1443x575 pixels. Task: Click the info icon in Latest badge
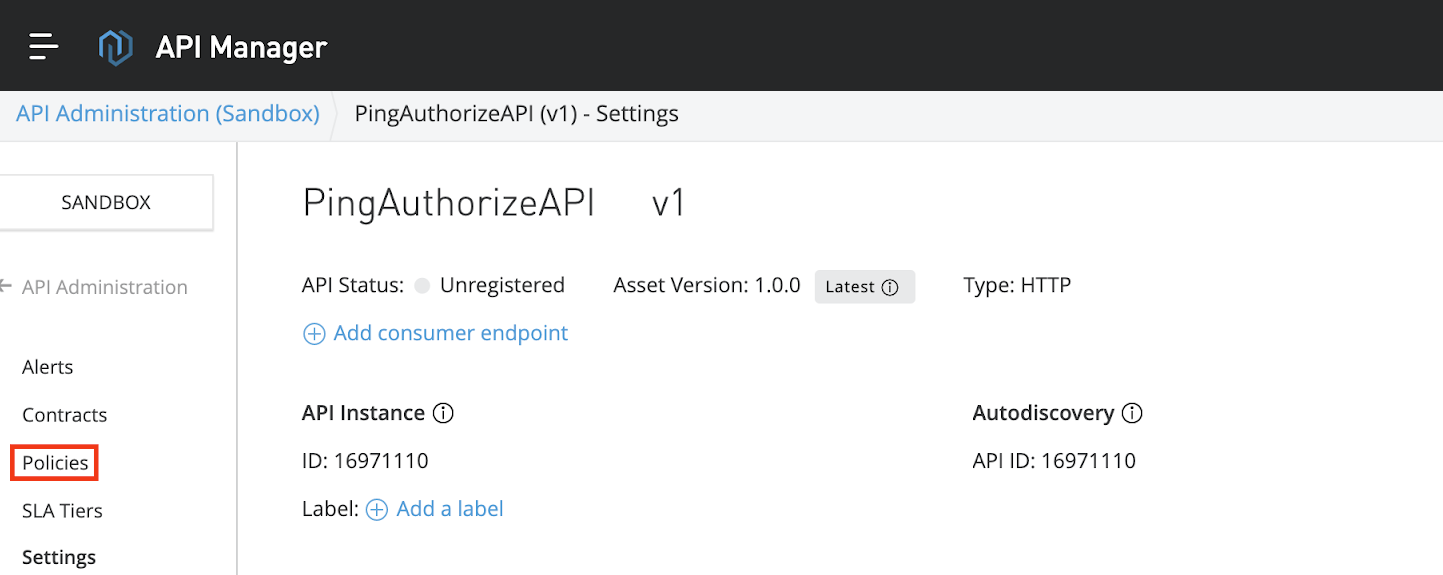tap(890, 287)
